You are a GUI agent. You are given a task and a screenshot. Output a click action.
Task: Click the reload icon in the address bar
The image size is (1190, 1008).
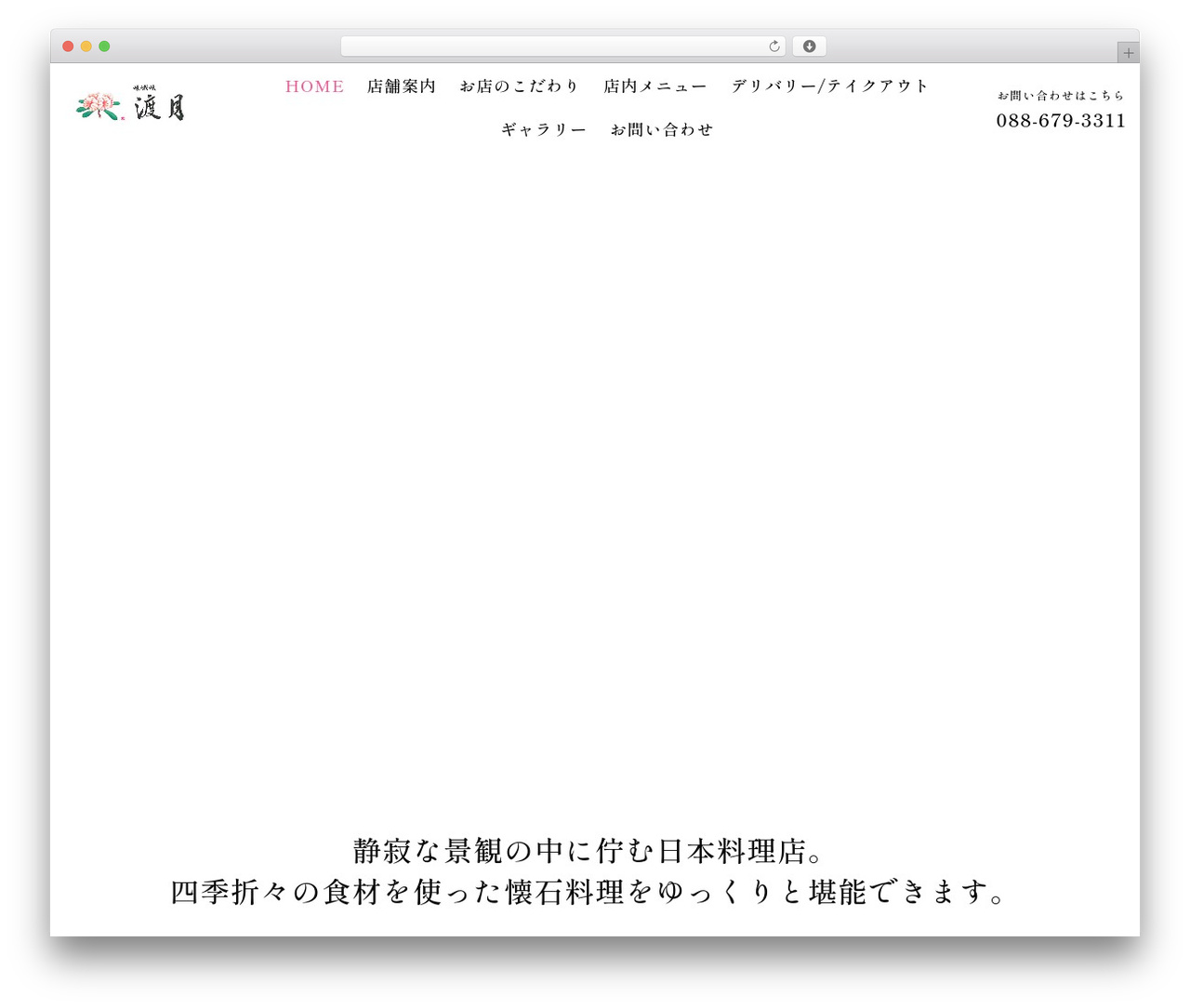pos(773,46)
